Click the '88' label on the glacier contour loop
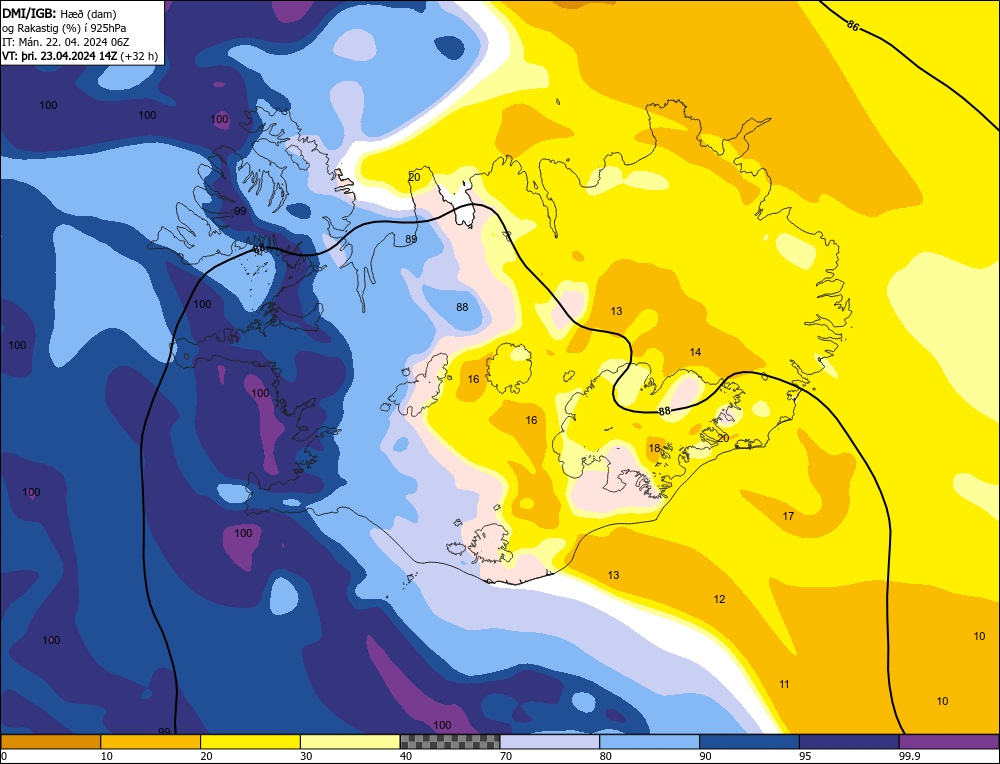This screenshot has height=764, width=1000. tap(665, 411)
